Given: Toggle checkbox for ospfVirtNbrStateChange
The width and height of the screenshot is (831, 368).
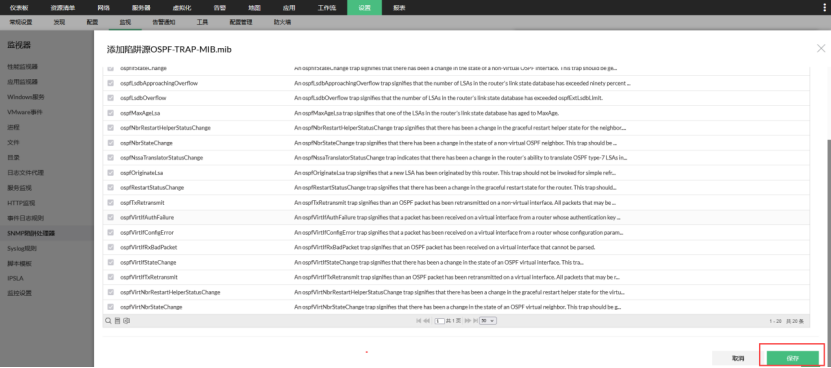Looking at the screenshot, I should pyautogui.click(x=111, y=306).
